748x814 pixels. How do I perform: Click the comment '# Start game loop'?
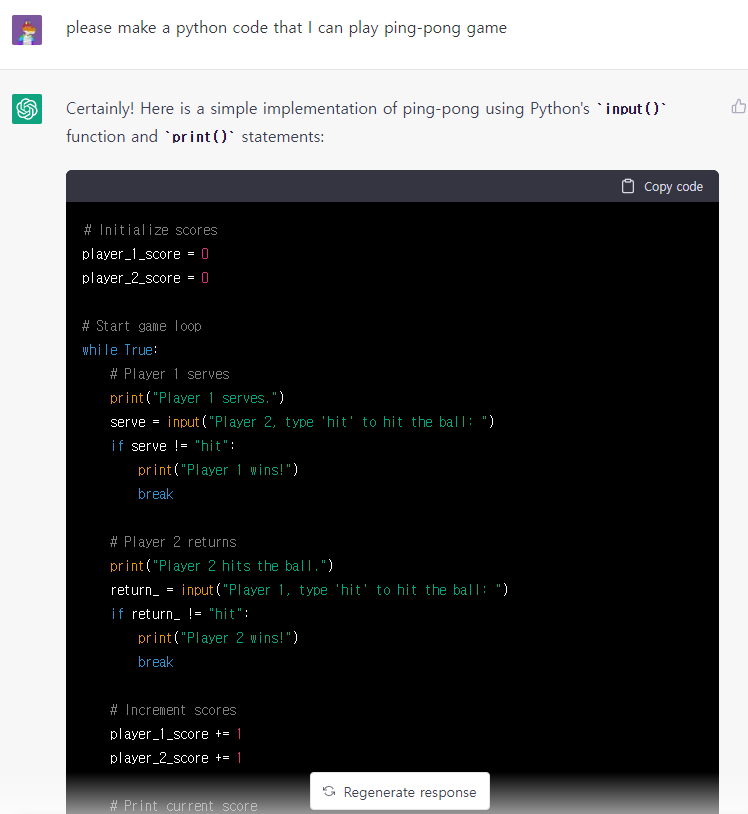[142, 326]
